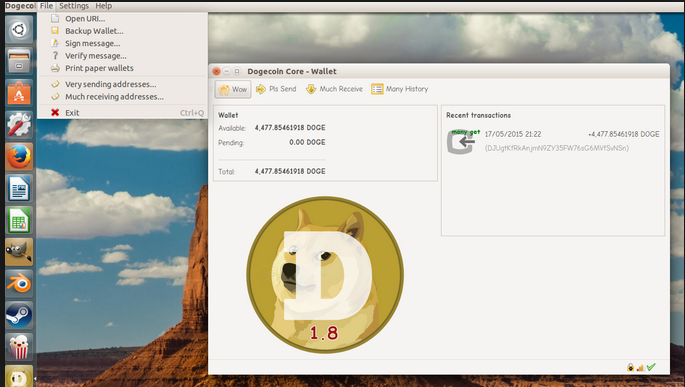This screenshot has width=685, height=387.
Task: Click the Available balance value
Action: (290, 128)
